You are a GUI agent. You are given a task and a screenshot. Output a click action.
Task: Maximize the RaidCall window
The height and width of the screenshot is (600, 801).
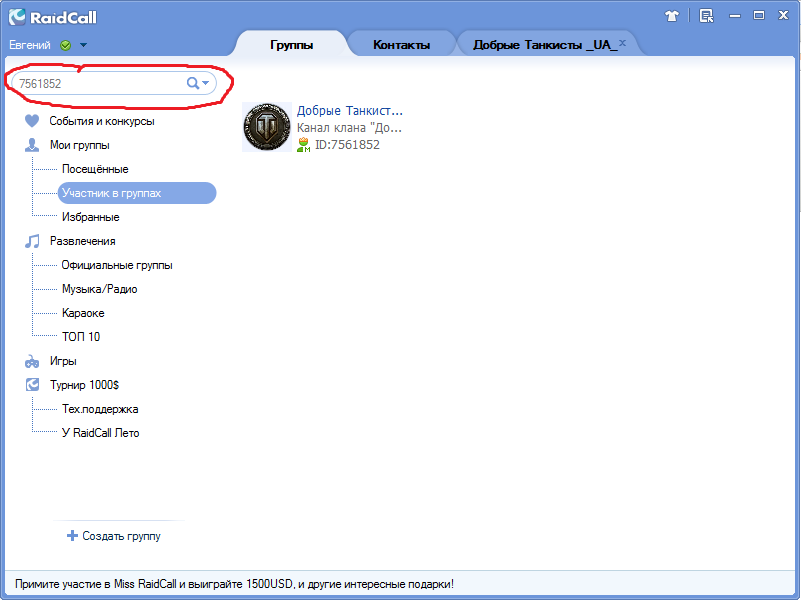[759, 15]
